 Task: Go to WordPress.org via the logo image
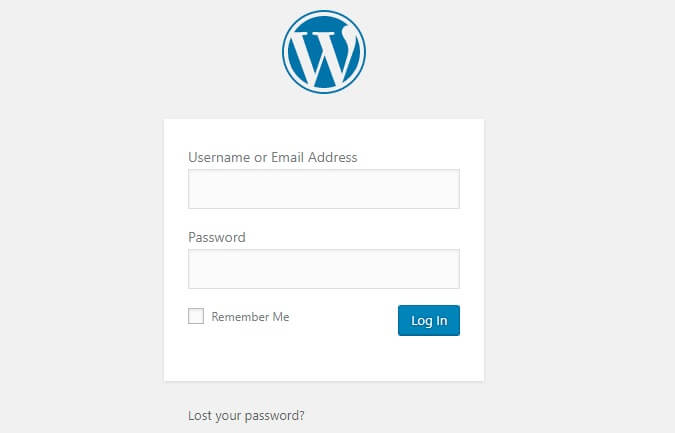324,52
